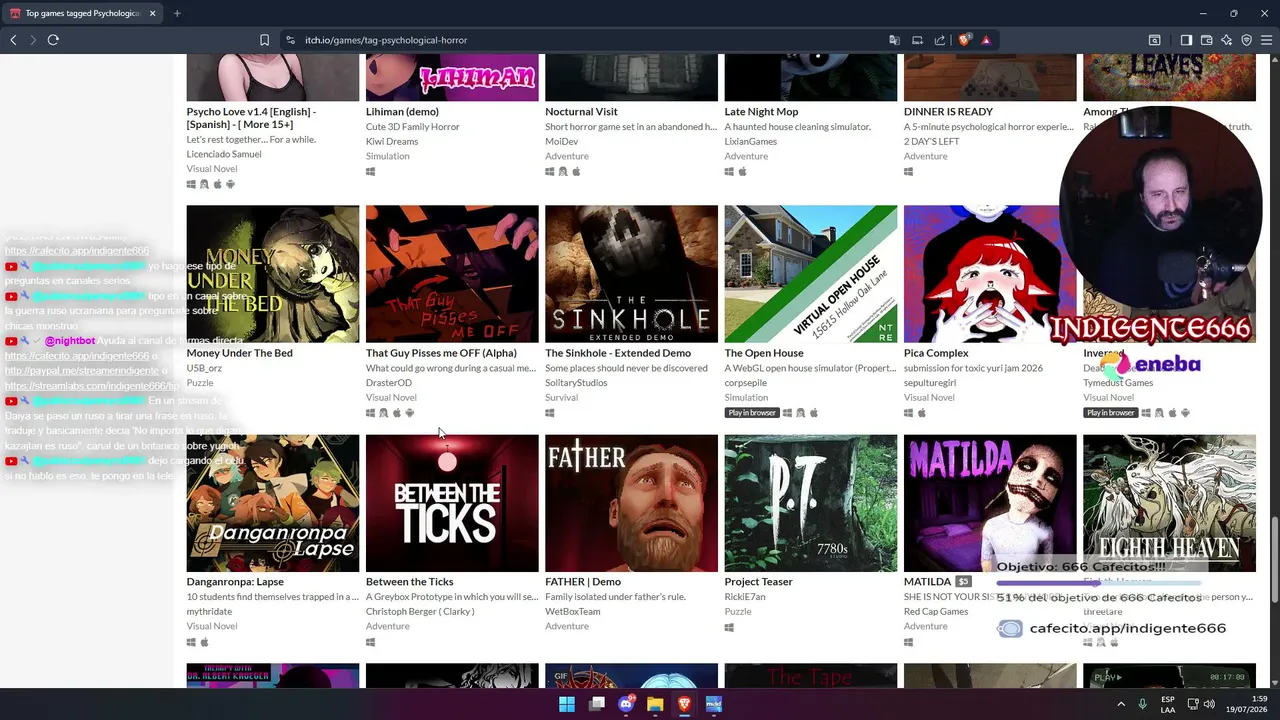The image size is (1280, 720).
Task: Open The Open House game cover
Action: (811, 274)
